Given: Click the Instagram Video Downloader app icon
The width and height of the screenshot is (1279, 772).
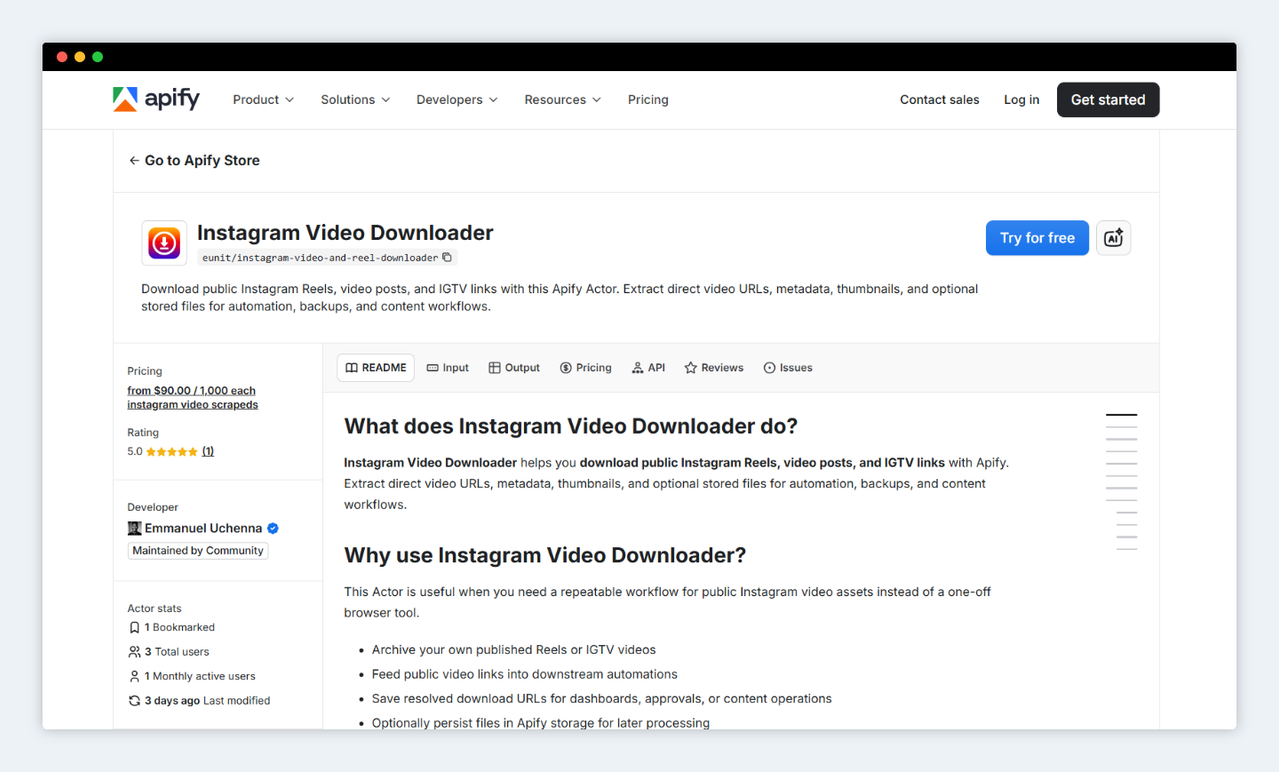Looking at the screenshot, I should coord(164,243).
